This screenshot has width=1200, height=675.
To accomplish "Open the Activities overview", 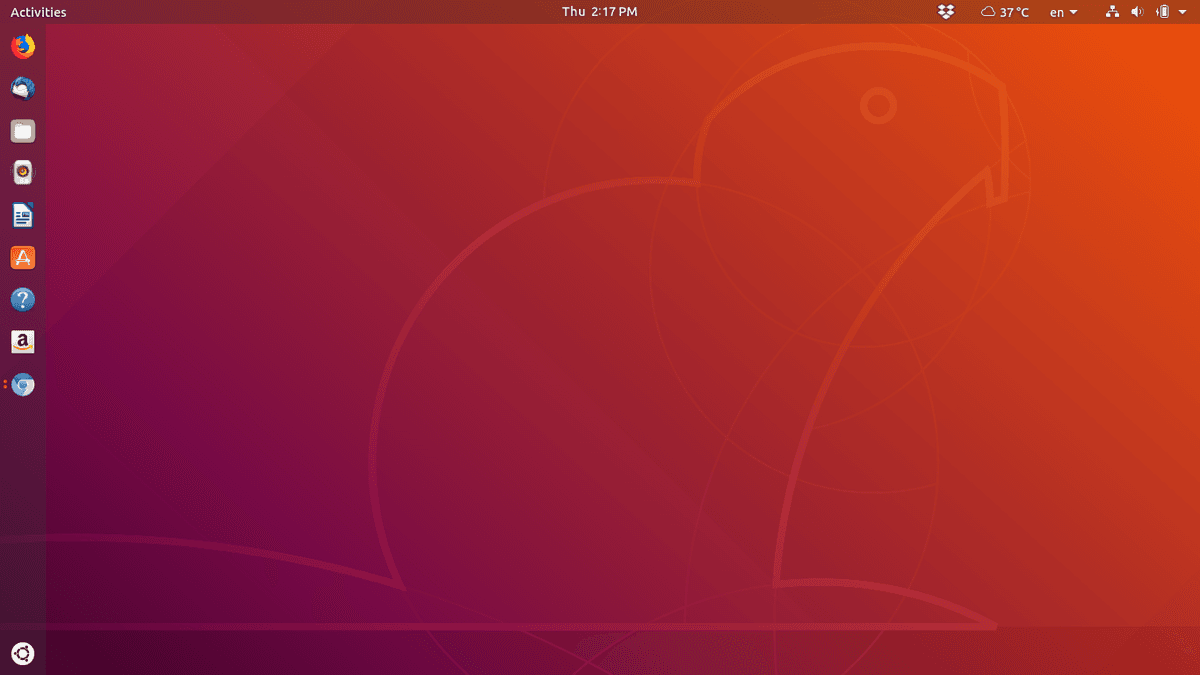I will [x=38, y=12].
